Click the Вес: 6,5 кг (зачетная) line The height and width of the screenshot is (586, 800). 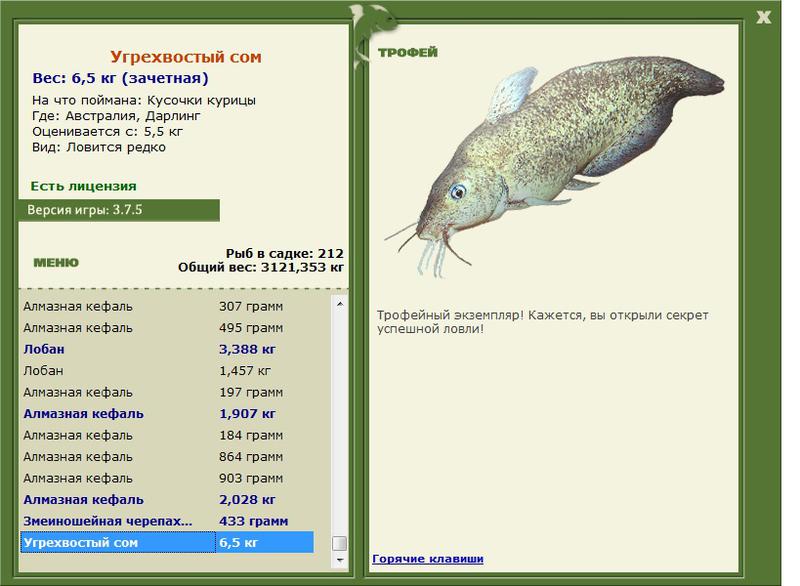pos(120,78)
